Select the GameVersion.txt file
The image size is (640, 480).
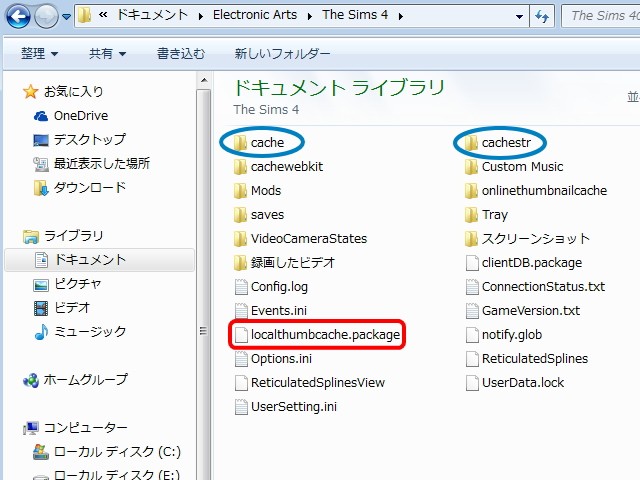523,311
